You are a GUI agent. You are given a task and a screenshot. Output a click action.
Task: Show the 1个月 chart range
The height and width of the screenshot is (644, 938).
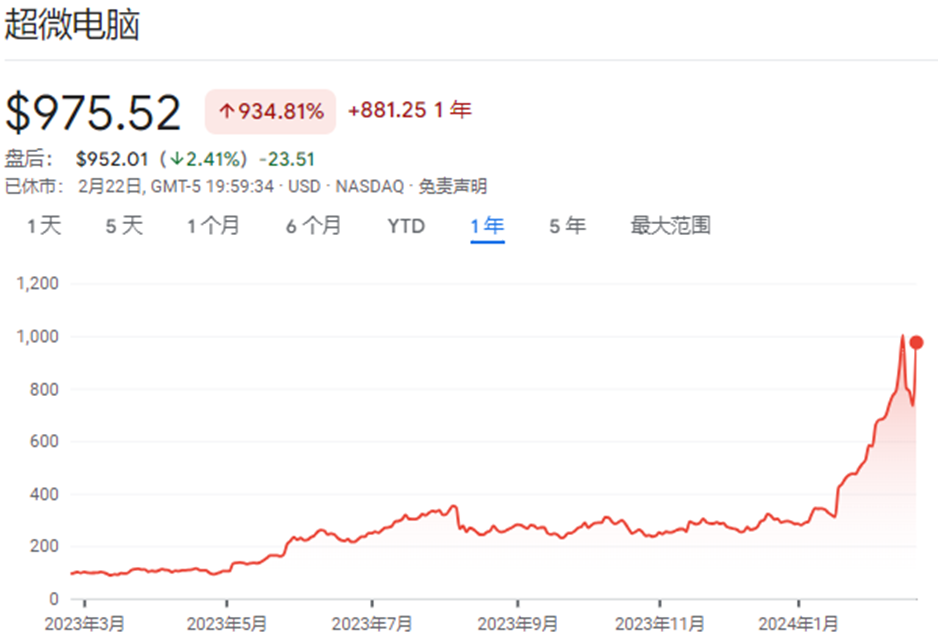point(213,226)
